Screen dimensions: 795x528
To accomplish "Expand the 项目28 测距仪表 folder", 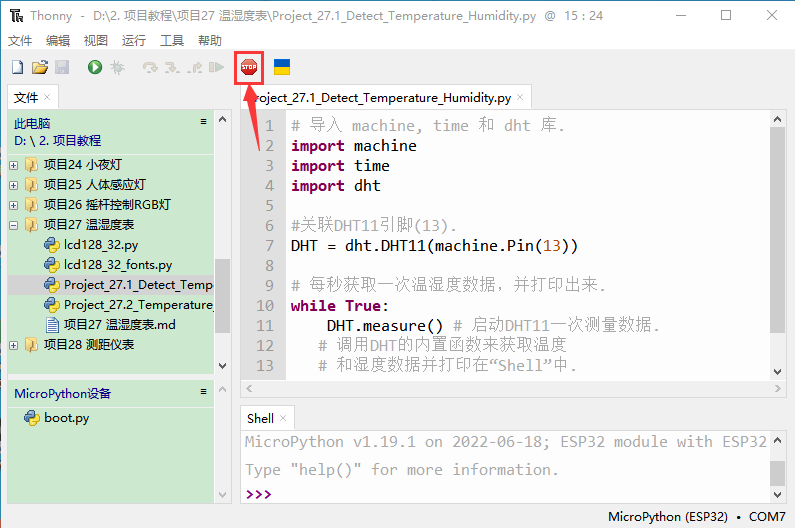I will (x=14, y=345).
